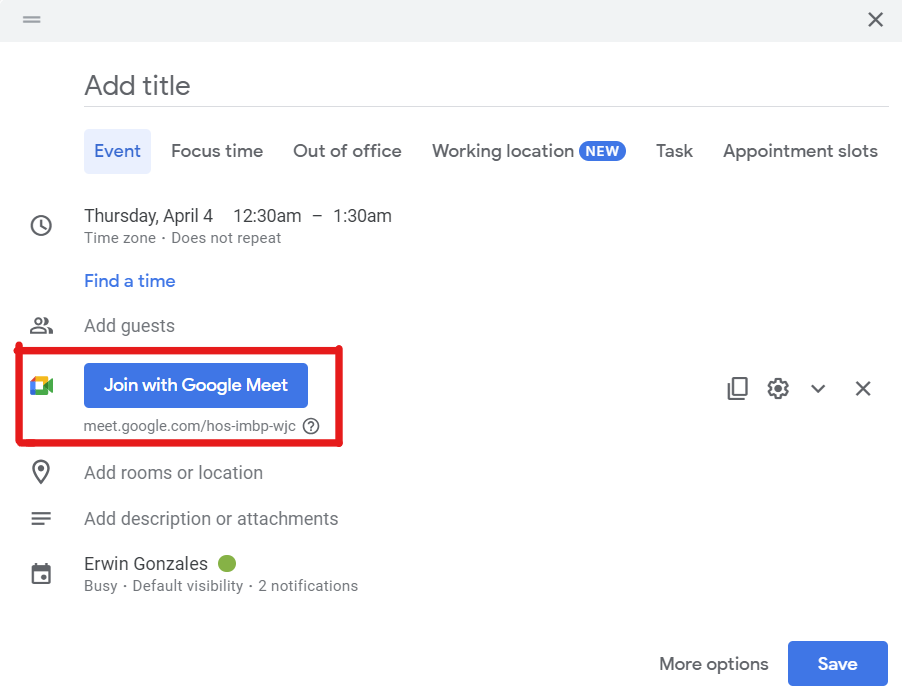Change the Thursday, April 4 date

pyautogui.click(x=148, y=216)
